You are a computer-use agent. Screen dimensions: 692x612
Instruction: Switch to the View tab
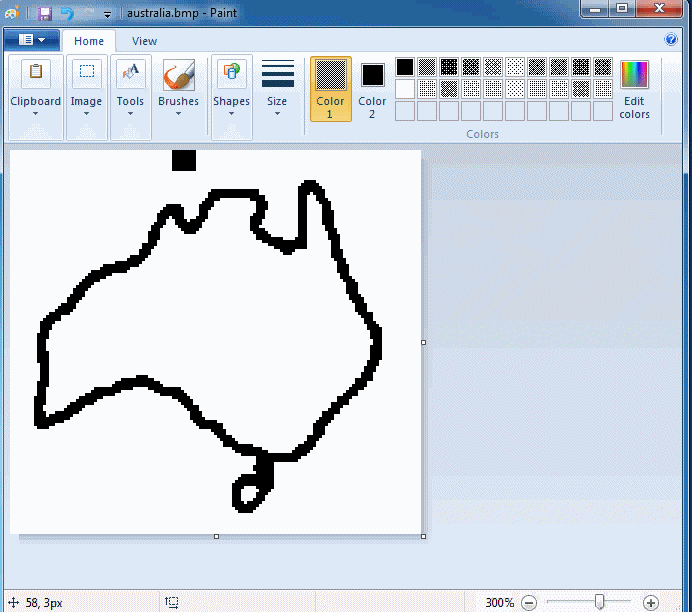click(144, 41)
